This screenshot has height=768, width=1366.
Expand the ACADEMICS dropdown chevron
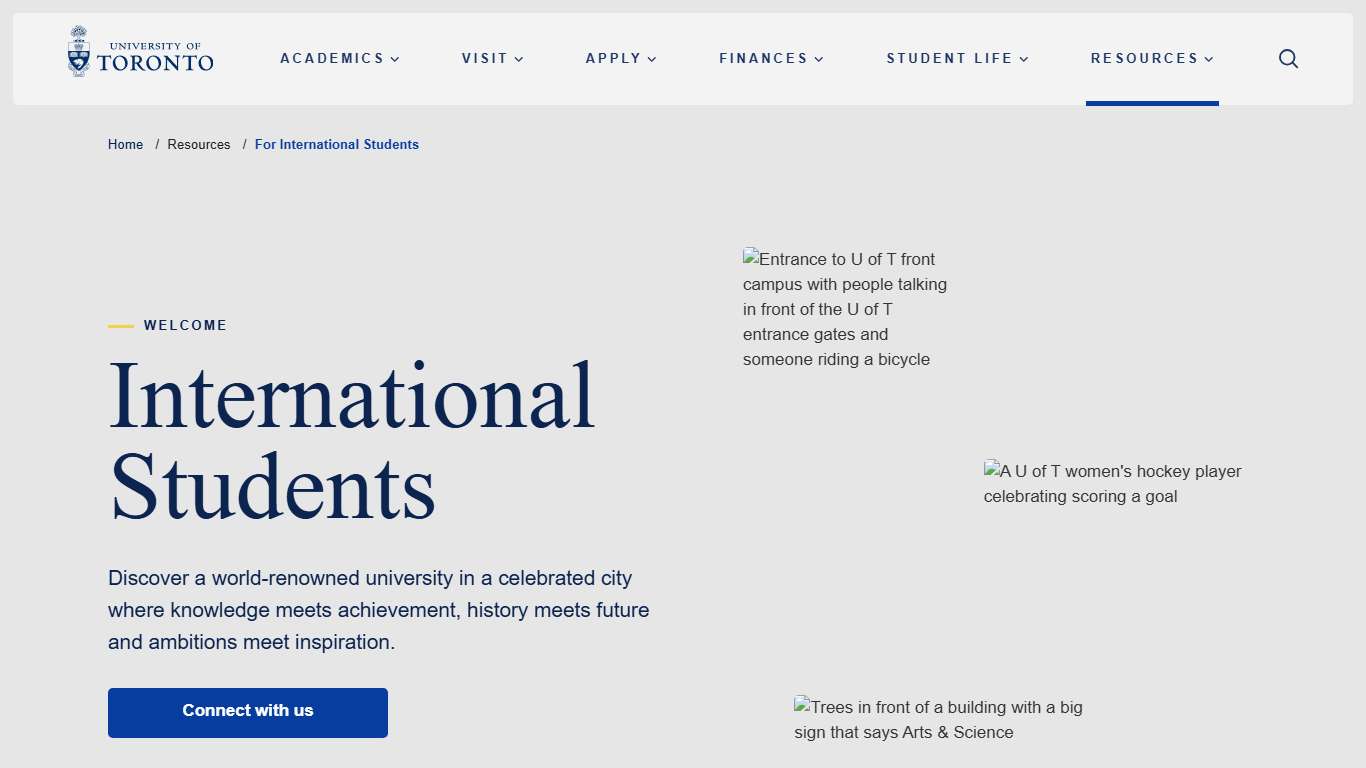click(396, 59)
